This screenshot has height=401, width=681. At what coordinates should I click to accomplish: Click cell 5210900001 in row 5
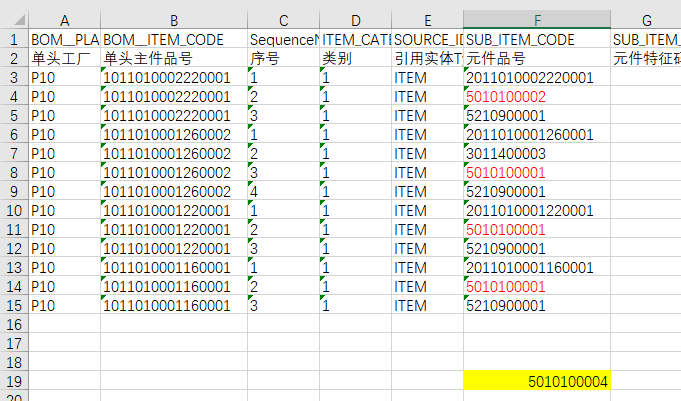tap(537, 116)
